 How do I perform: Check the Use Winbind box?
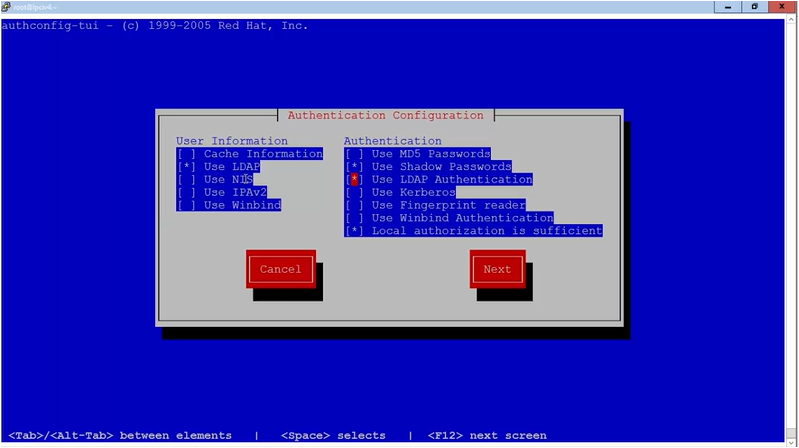pyautogui.click(x=186, y=205)
